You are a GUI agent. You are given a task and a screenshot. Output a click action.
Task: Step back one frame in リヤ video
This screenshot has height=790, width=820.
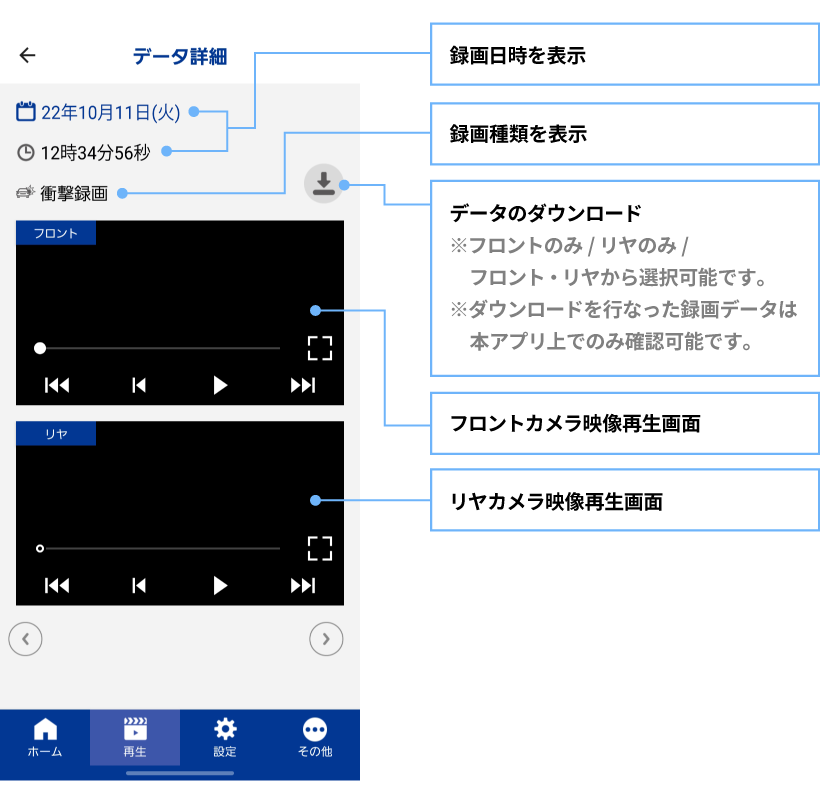pyautogui.click(x=139, y=586)
